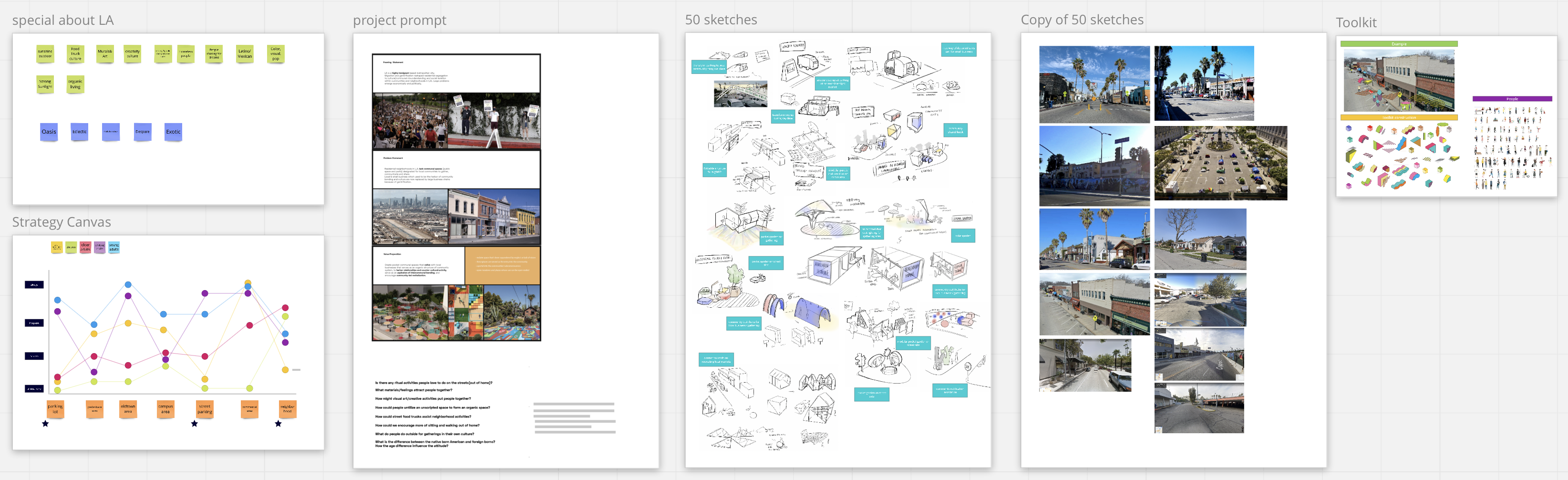This screenshot has height=480, width=1568.
Task: Select the 'Strategy Canvas' frame title
Action: tap(62, 222)
